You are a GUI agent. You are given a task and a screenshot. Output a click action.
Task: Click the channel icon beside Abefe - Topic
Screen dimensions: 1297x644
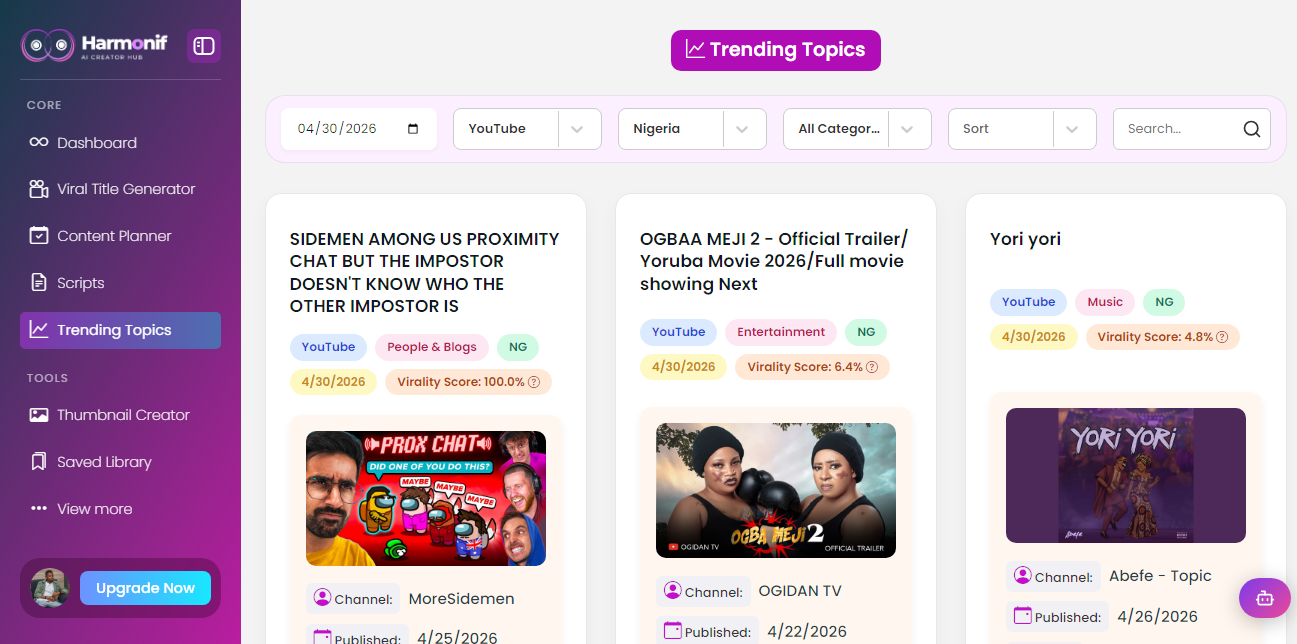point(1022,576)
